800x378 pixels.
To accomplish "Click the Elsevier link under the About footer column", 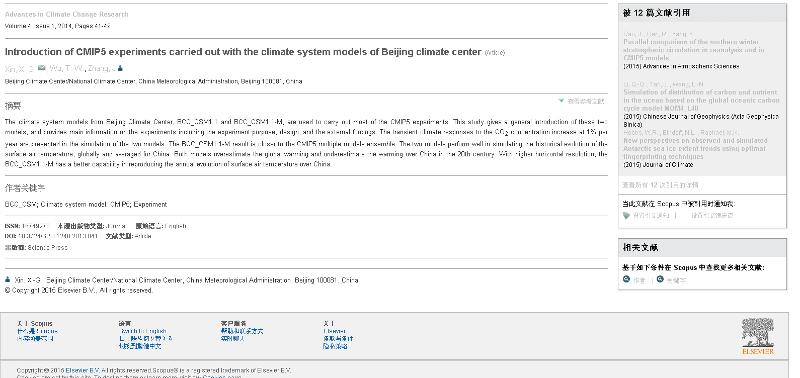I will coord(334,331).
